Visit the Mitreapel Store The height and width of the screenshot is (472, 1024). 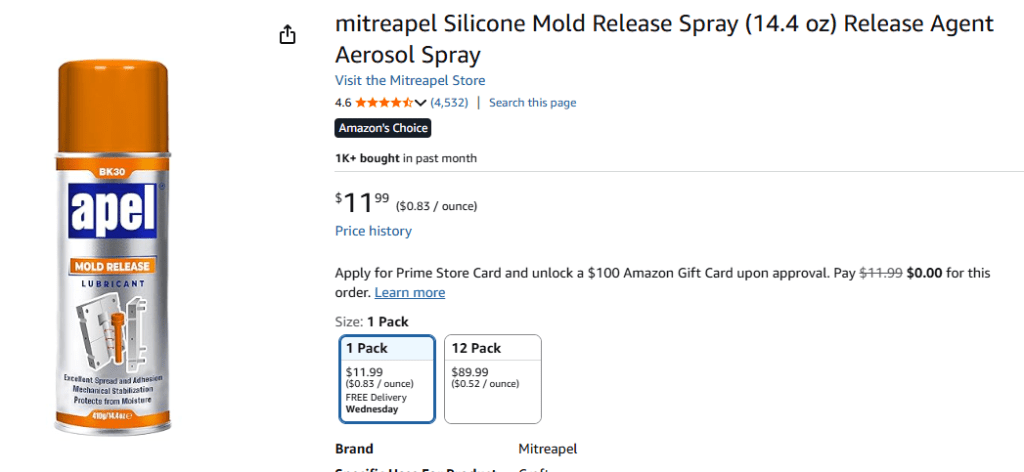pos(410,80)
